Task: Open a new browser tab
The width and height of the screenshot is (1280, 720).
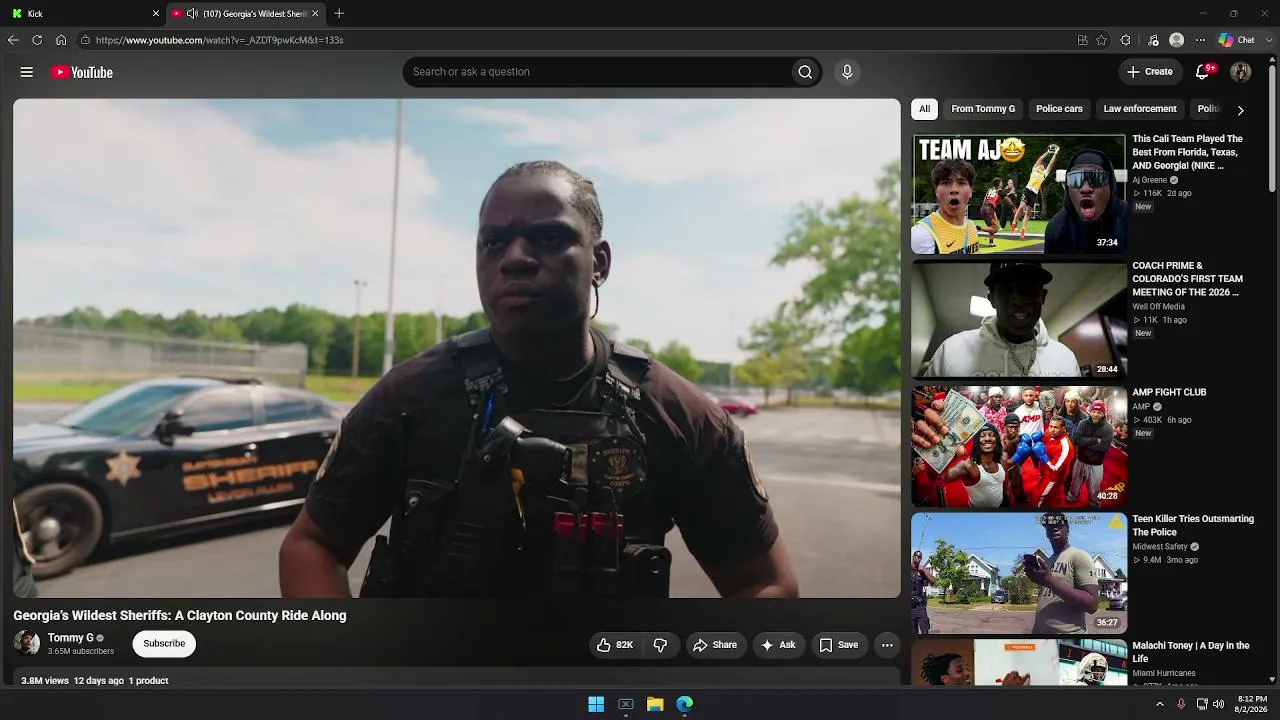Action: pos(339,14)
